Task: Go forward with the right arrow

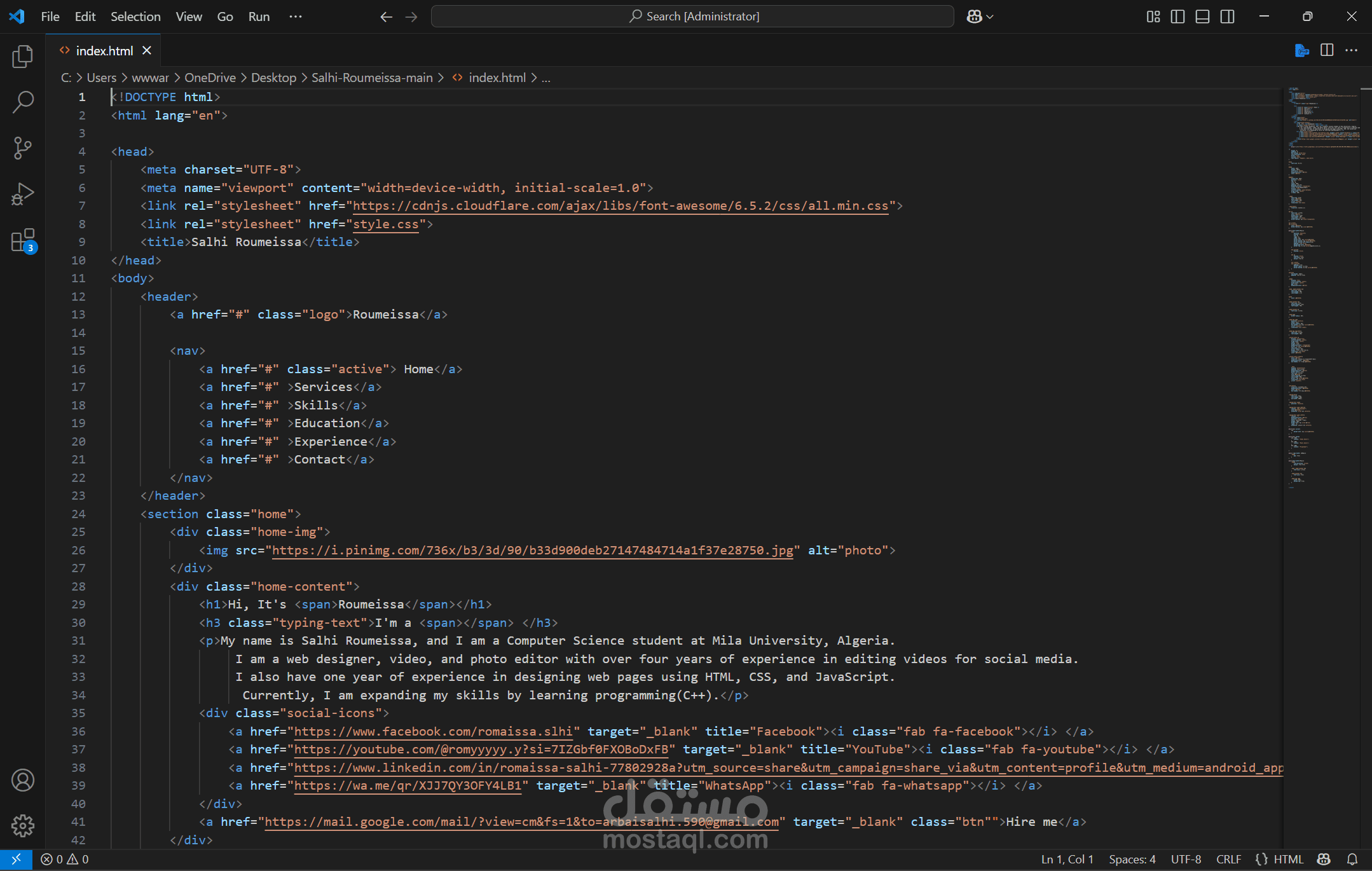Action: (411, 17)
